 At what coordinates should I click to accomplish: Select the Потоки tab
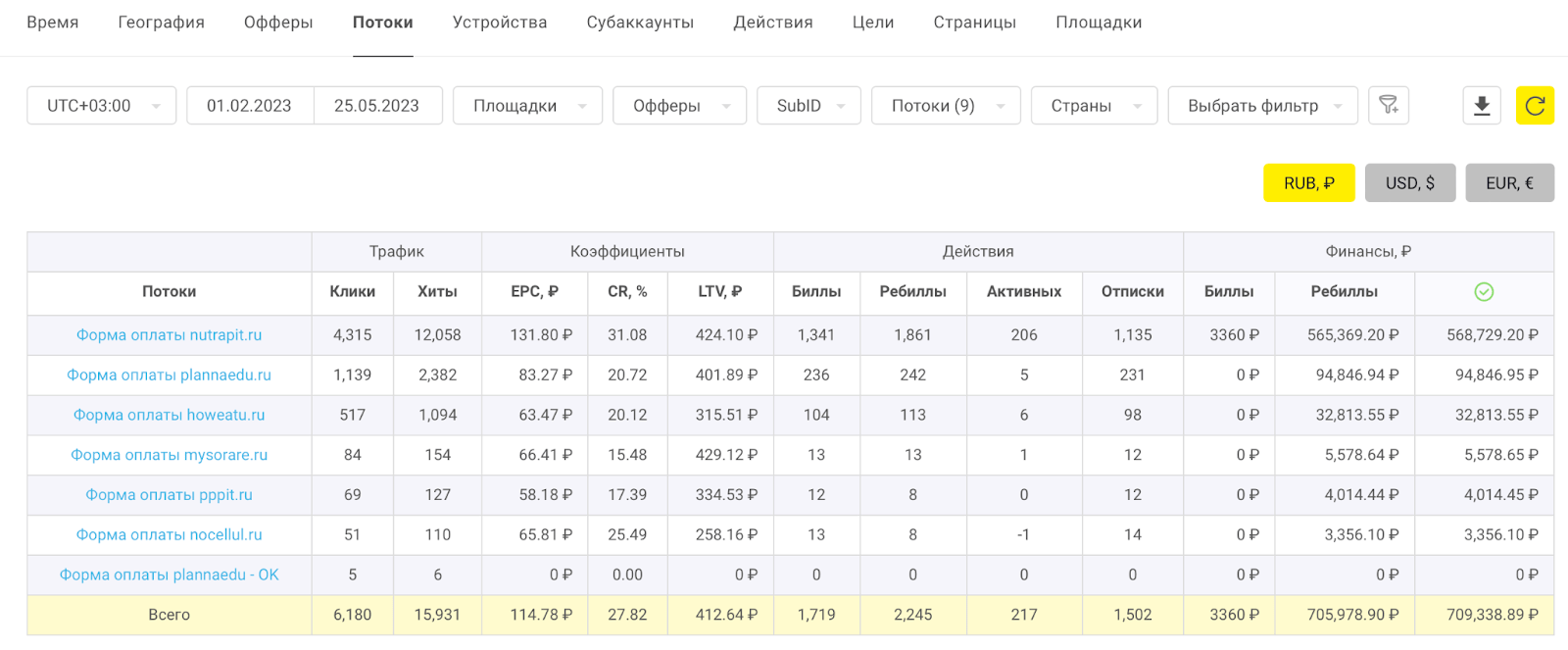tap(383, 23)
